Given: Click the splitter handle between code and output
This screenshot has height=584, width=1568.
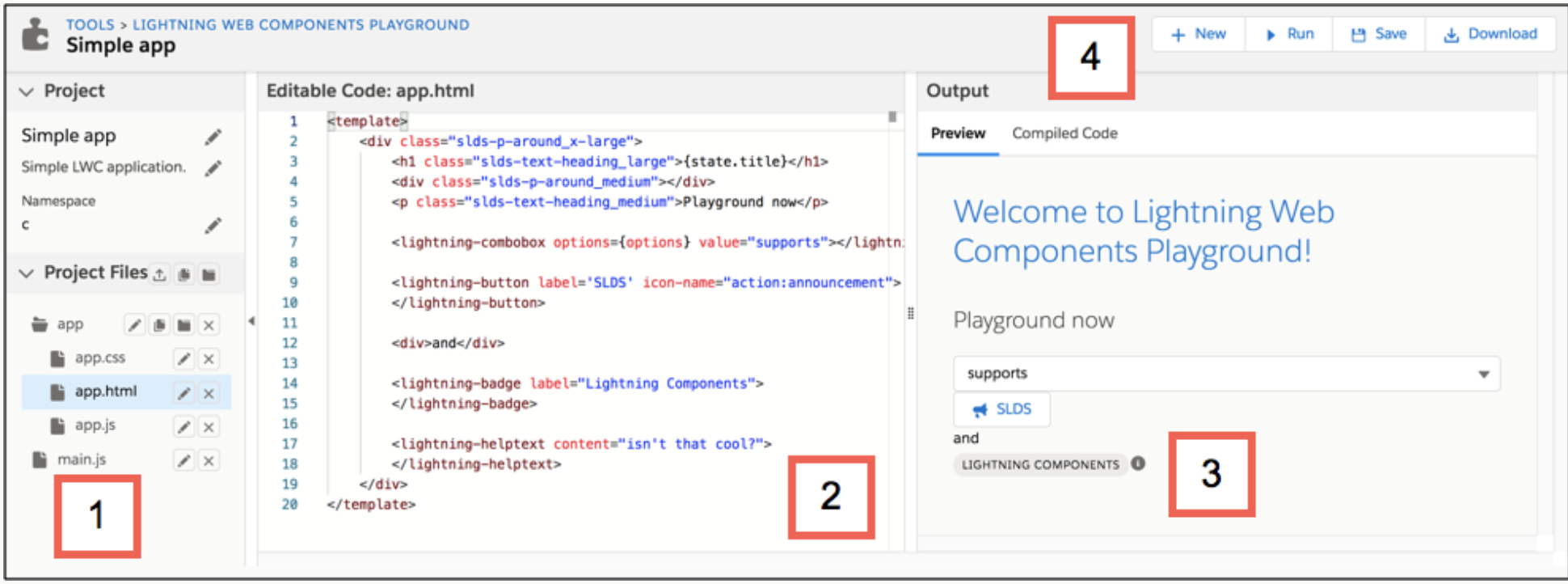Looking at the screenshot, I should click(x=911, y=313).
